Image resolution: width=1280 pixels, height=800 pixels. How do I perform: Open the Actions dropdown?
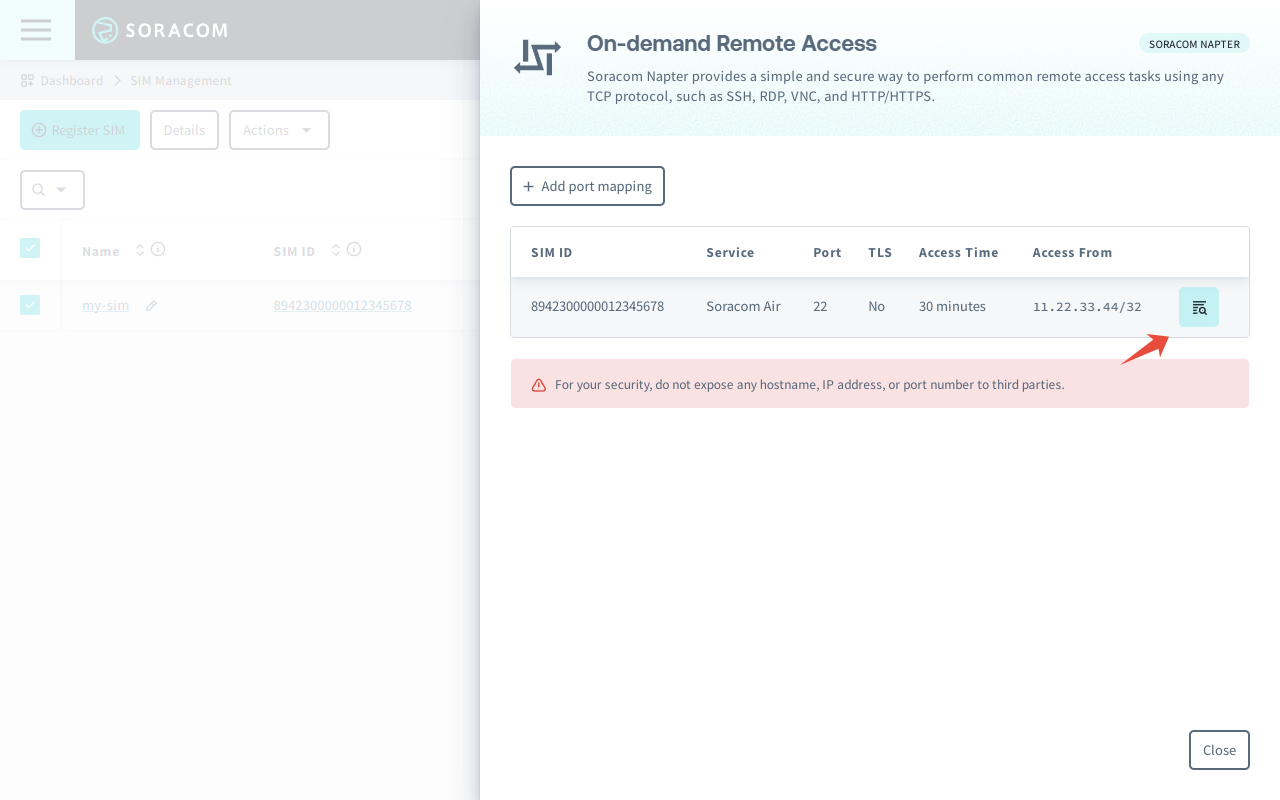pyautogui.click(x=279, y=130)
